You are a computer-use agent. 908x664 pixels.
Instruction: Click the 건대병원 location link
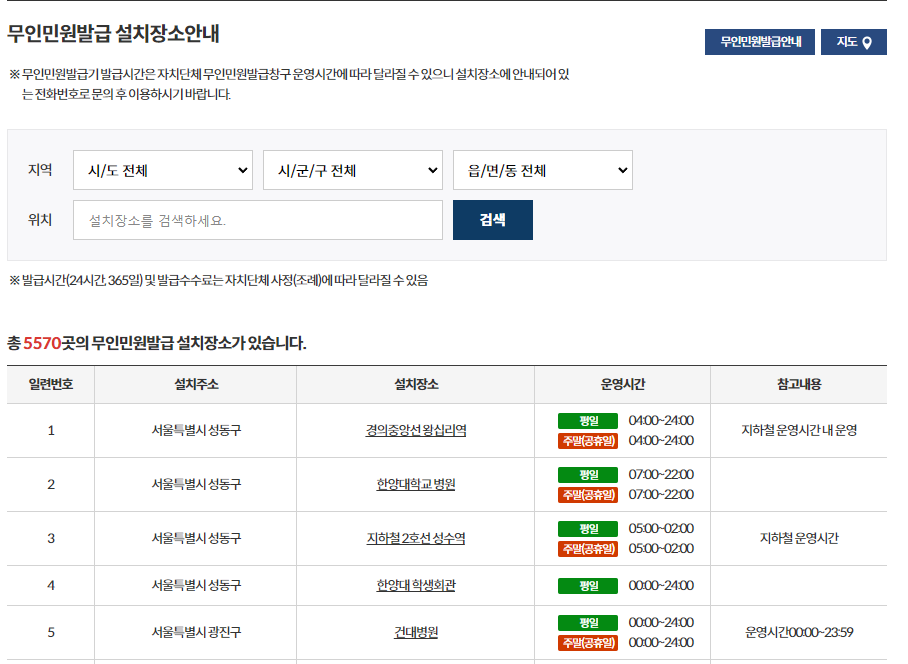tap(414, 632)
